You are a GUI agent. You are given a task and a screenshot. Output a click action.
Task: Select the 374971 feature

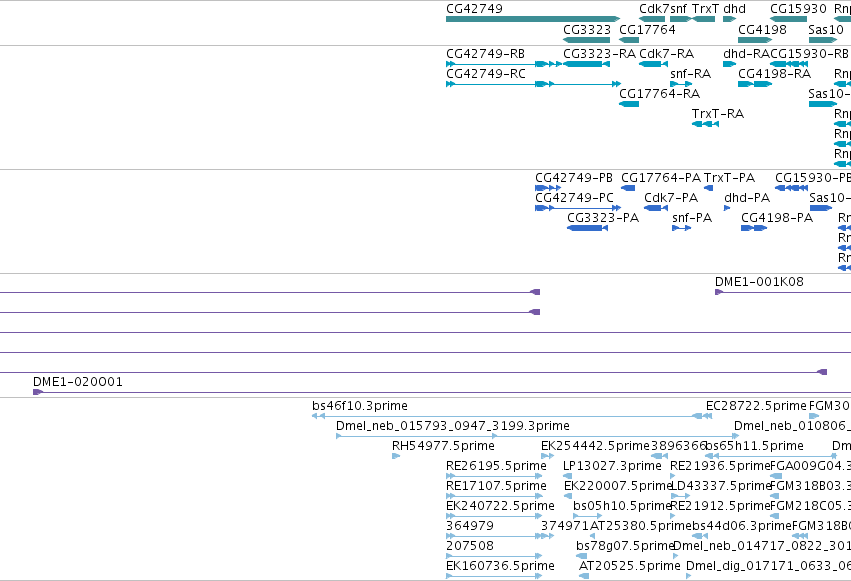pyautogui.click(x=548, y=537)
